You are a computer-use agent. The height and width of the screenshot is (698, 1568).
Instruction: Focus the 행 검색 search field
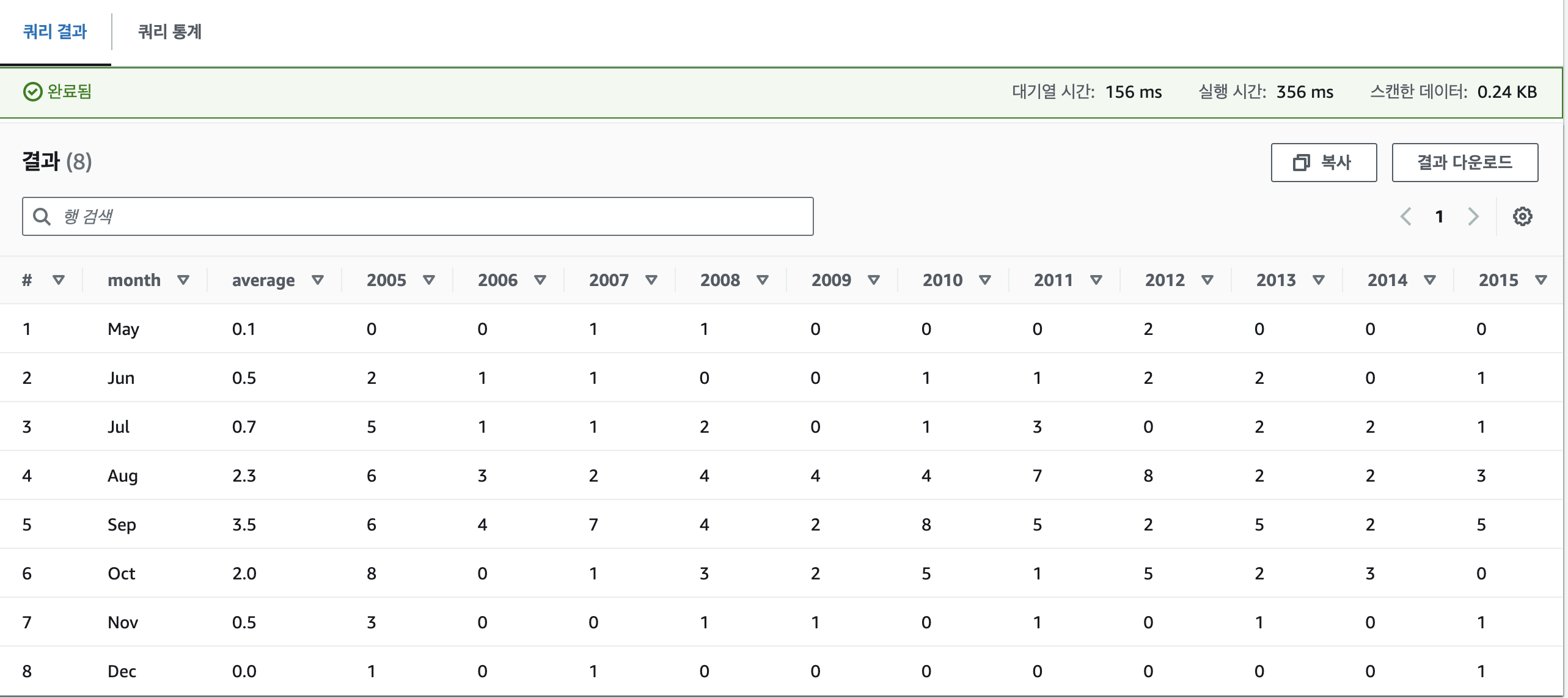[x=428, y=216]
